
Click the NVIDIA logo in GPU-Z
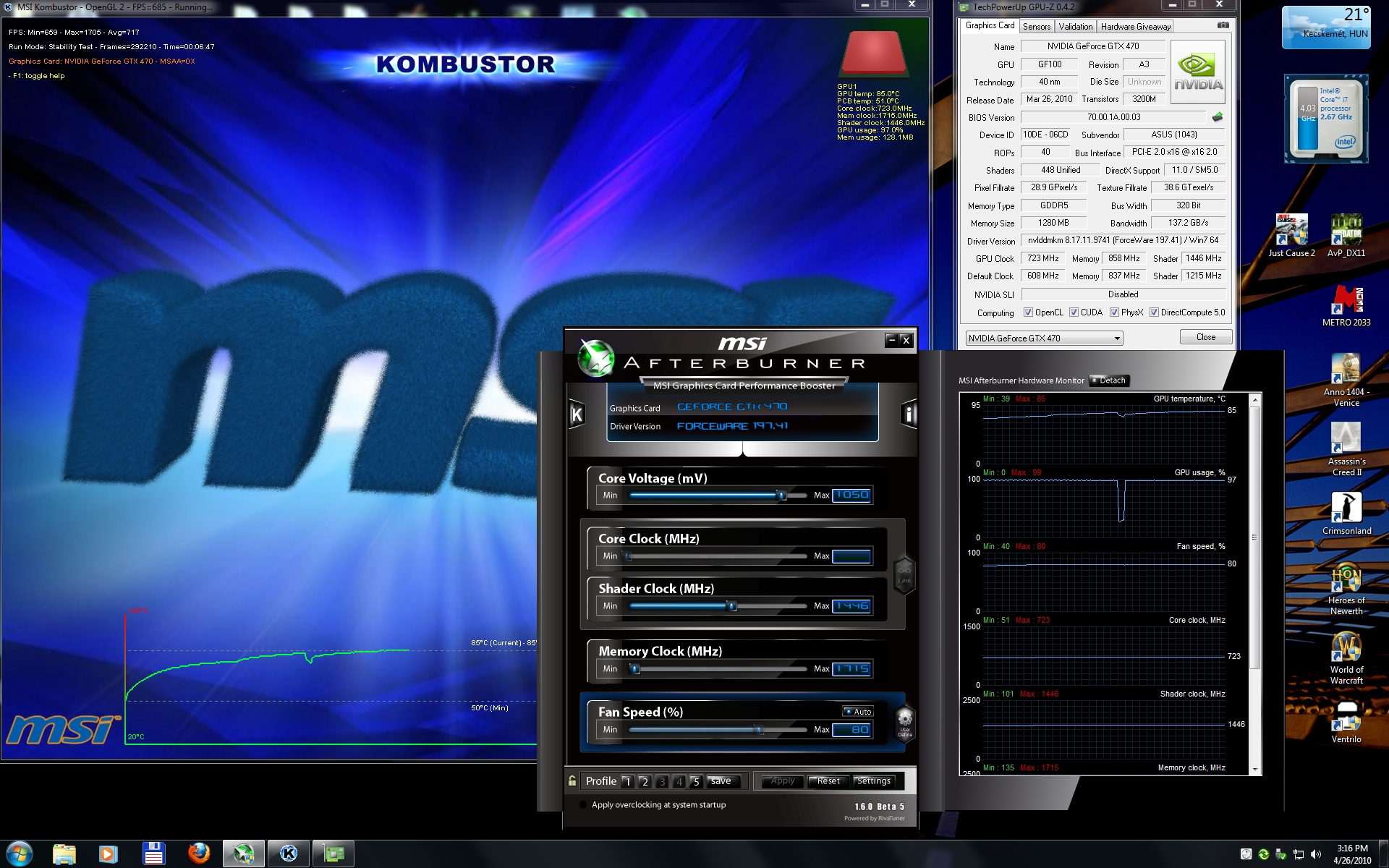tap(1198, 71)
